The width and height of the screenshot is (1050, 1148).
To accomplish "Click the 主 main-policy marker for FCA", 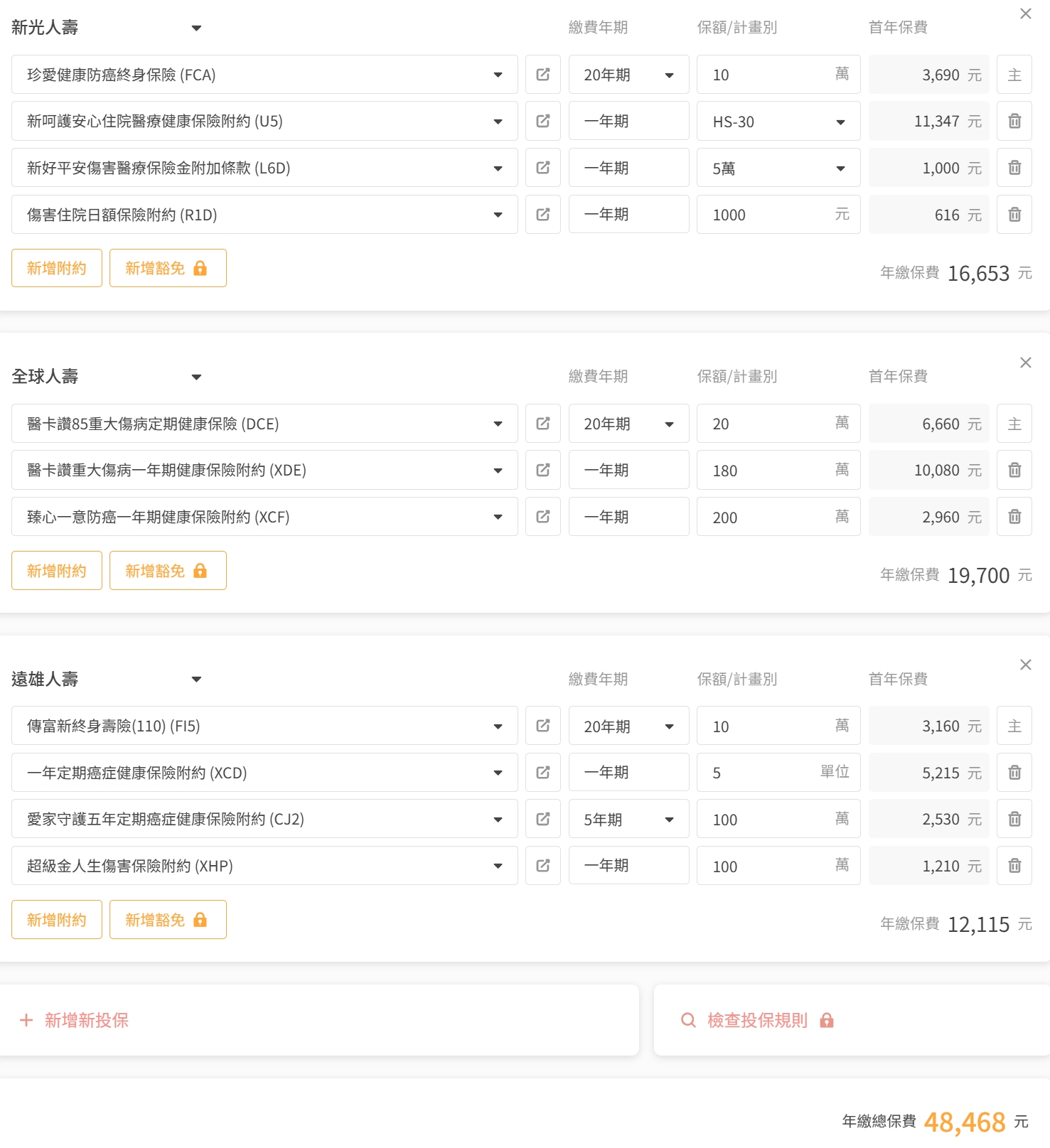I will point(1014,75).
